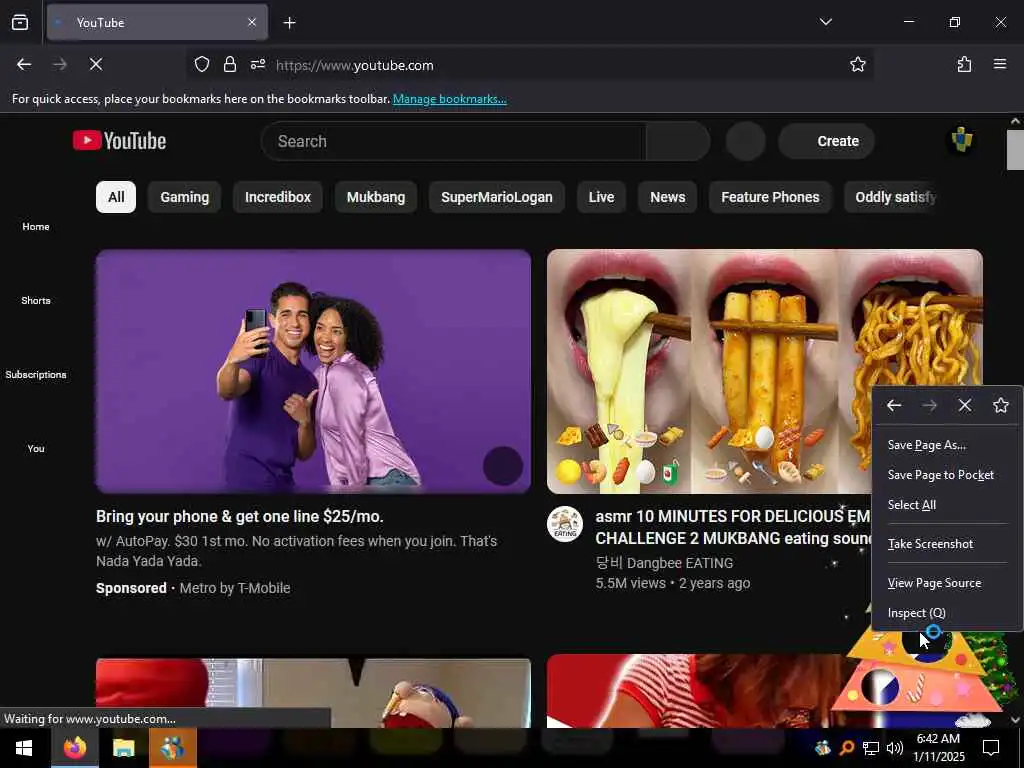Select the SuperMarioLogan filter chip

coord(496,197)
